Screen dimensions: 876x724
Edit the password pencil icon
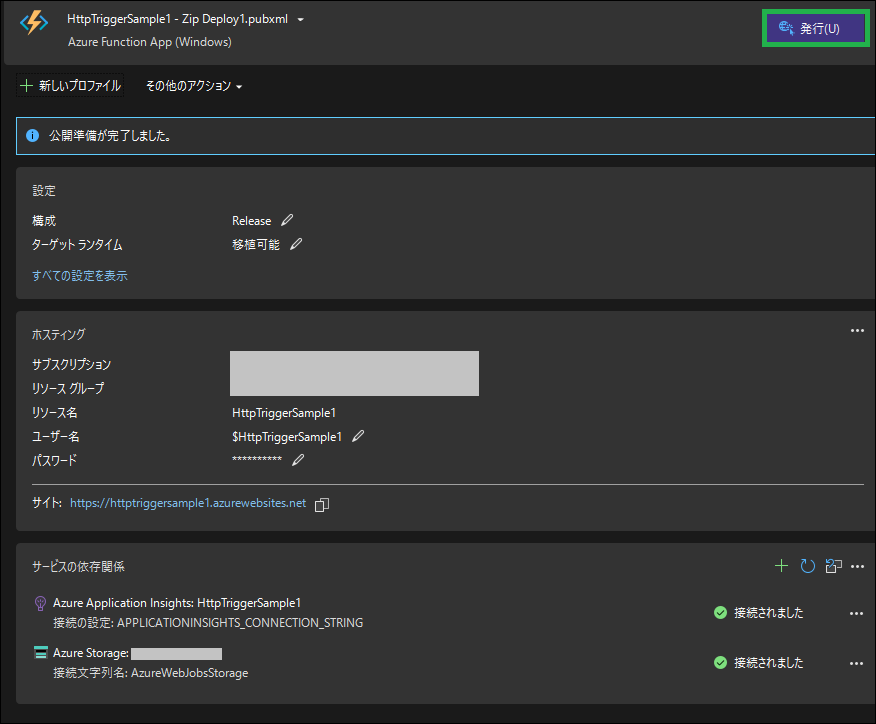(x=298, y=460)
